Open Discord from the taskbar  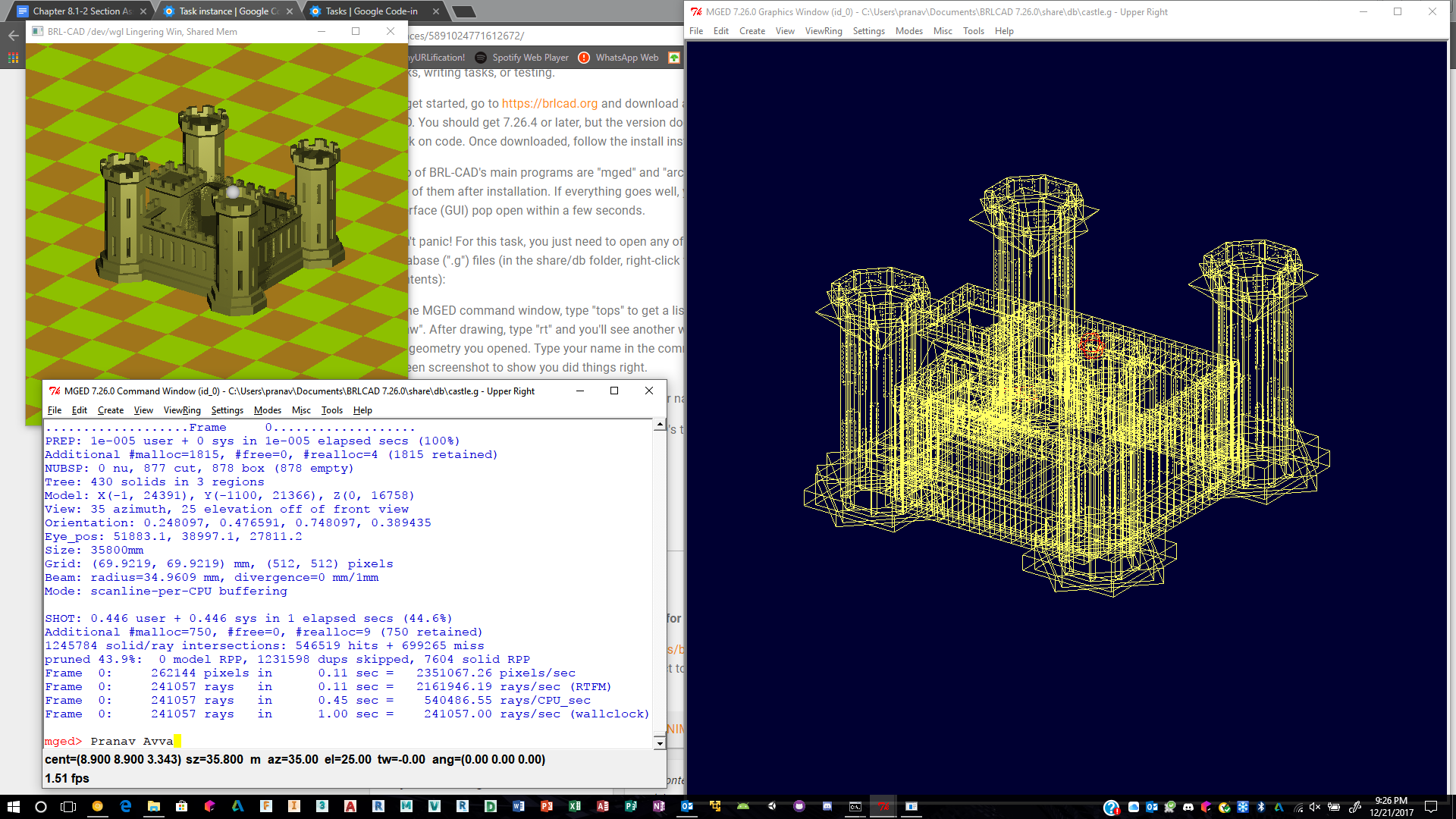point(827,806)
